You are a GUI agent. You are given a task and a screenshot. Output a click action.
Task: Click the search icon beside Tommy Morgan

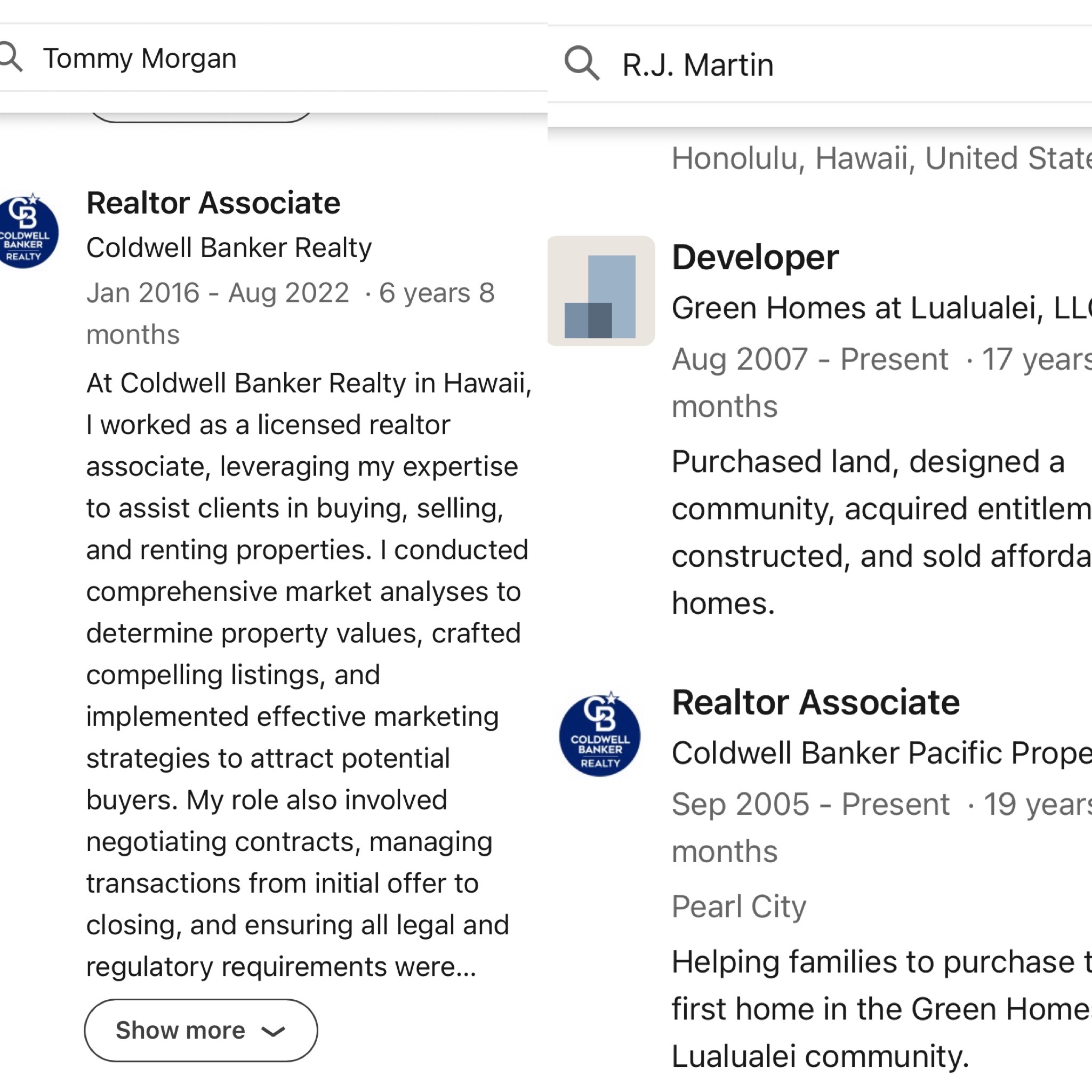[x=10, y=57]
